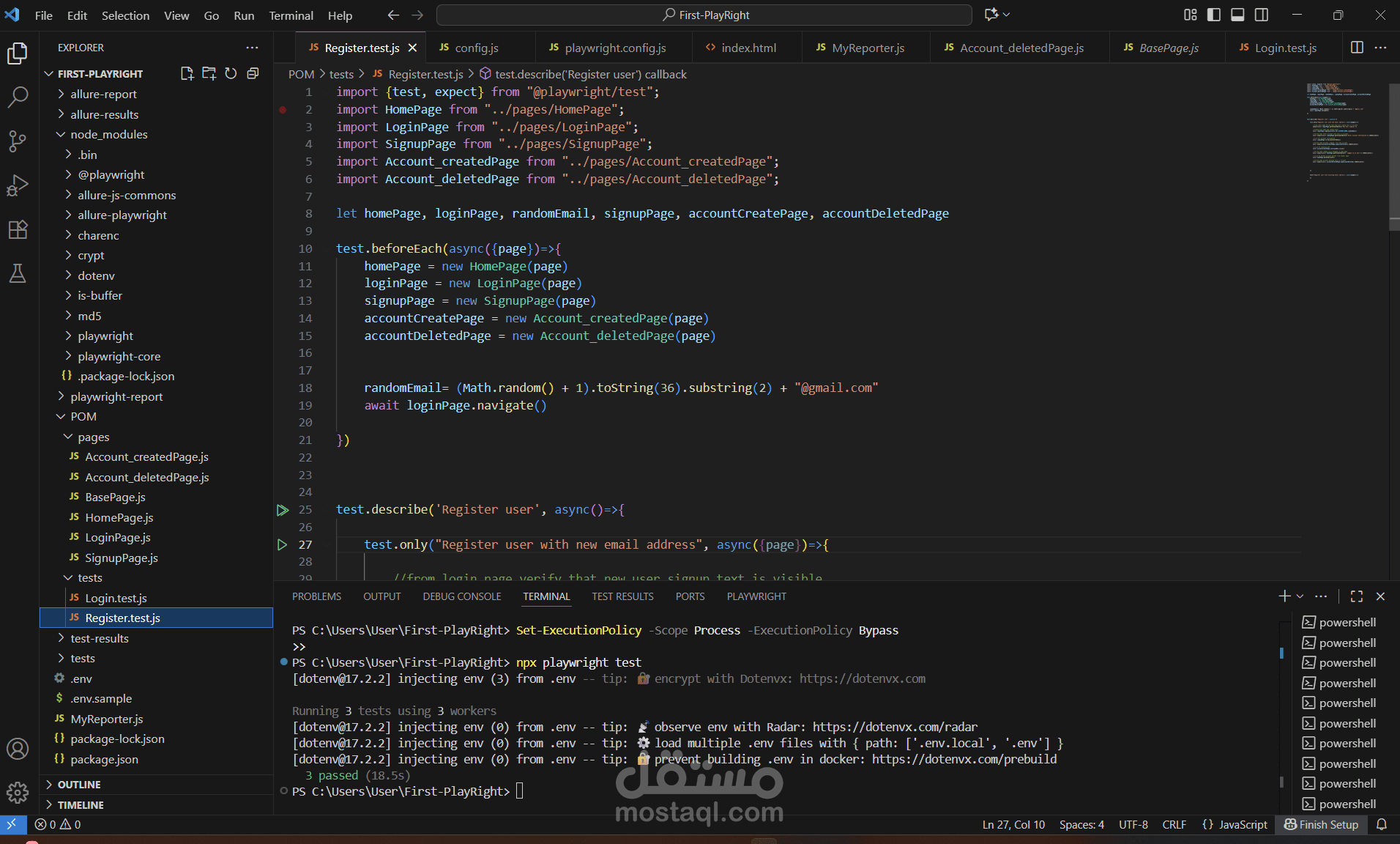
Task: Expand the OUTLINE section
Action: pyautogui.click(x=79, y=785)
